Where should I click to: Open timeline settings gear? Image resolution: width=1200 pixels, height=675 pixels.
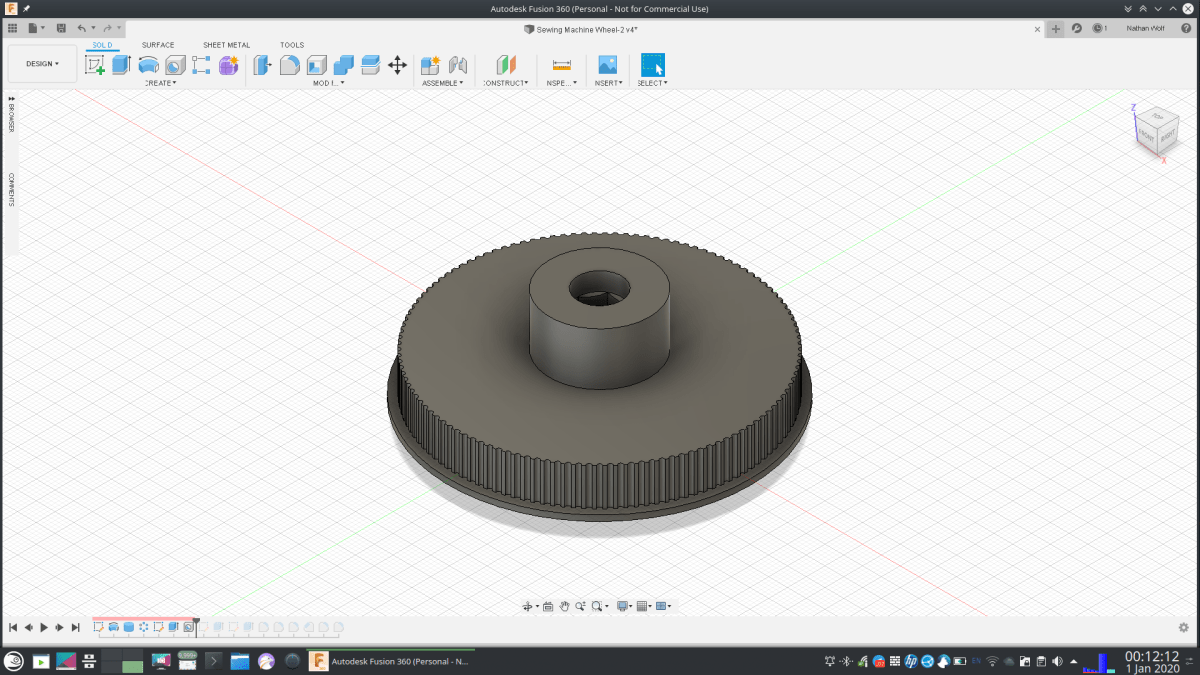(x=1184, y=627)
